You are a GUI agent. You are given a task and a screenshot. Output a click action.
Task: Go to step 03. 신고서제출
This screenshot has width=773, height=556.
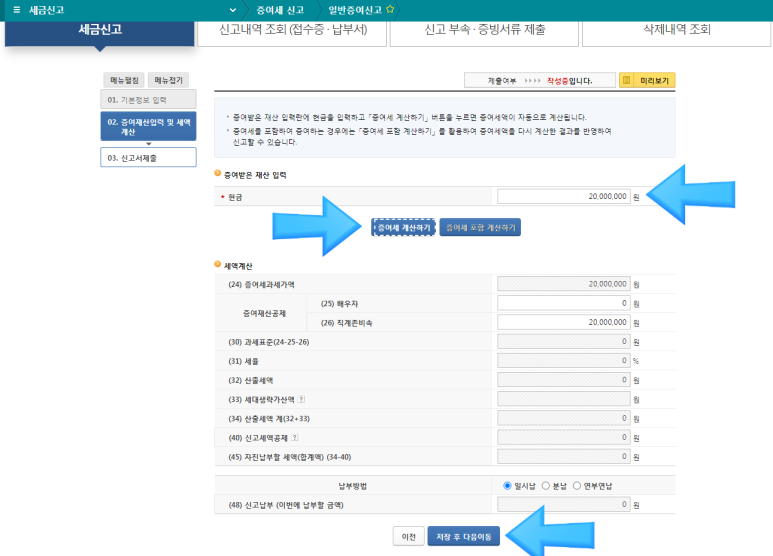point(148,157)
